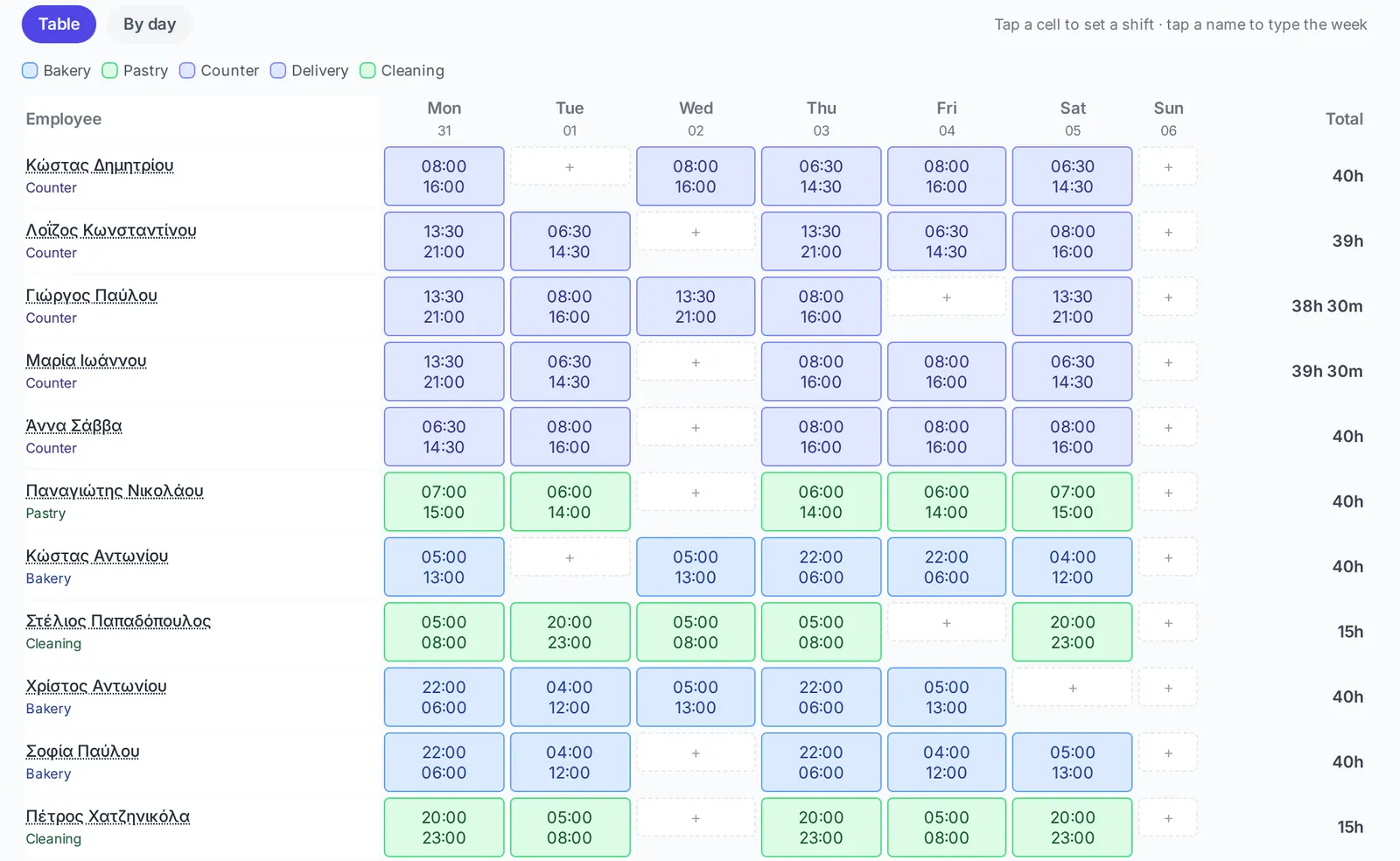Add Sunday shift for Κώστας Δημητρίου
This screenshot has height=861, width=1400.
pyautogui.click(x=1168, y=167)
